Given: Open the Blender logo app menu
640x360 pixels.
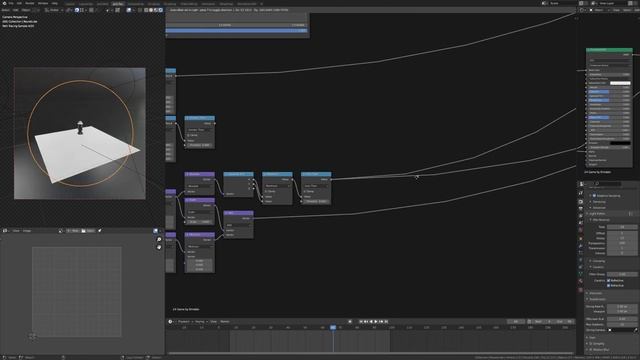Looking at the screenshot, I should click(x=4, y=3).
